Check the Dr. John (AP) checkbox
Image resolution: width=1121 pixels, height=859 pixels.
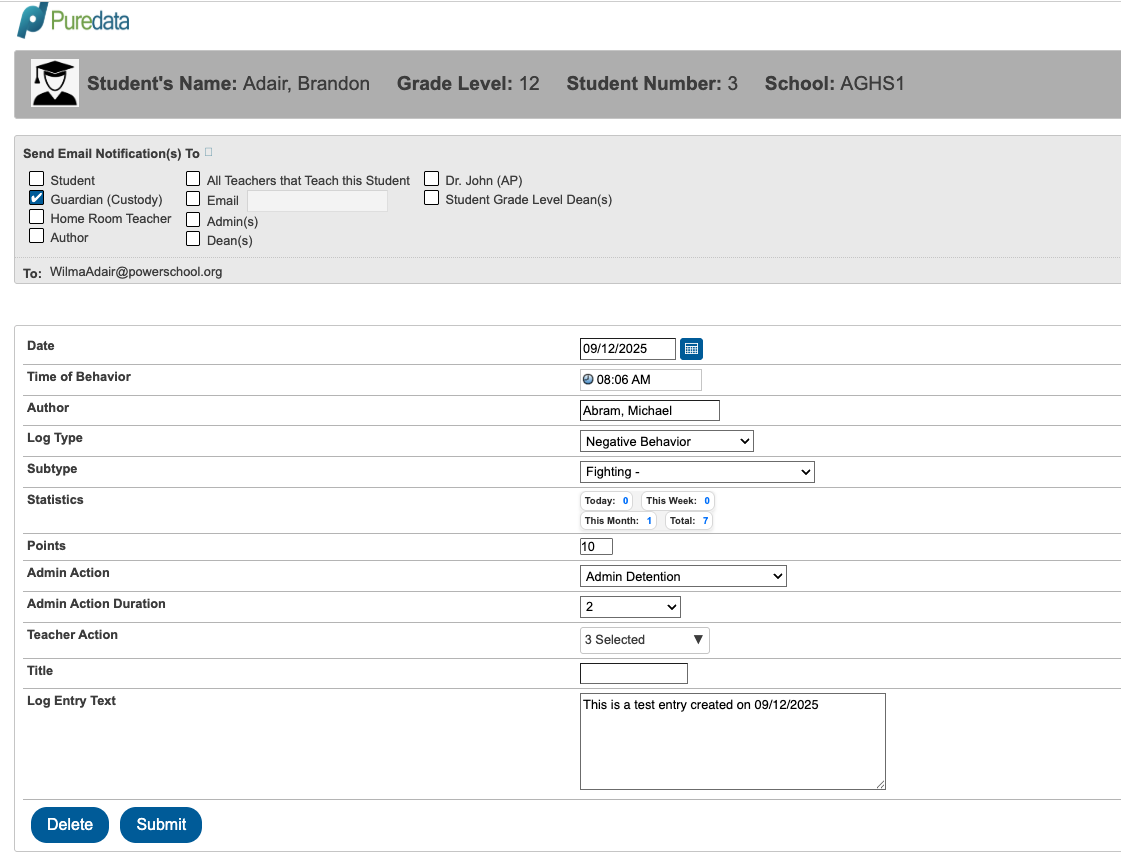point(431,179)
